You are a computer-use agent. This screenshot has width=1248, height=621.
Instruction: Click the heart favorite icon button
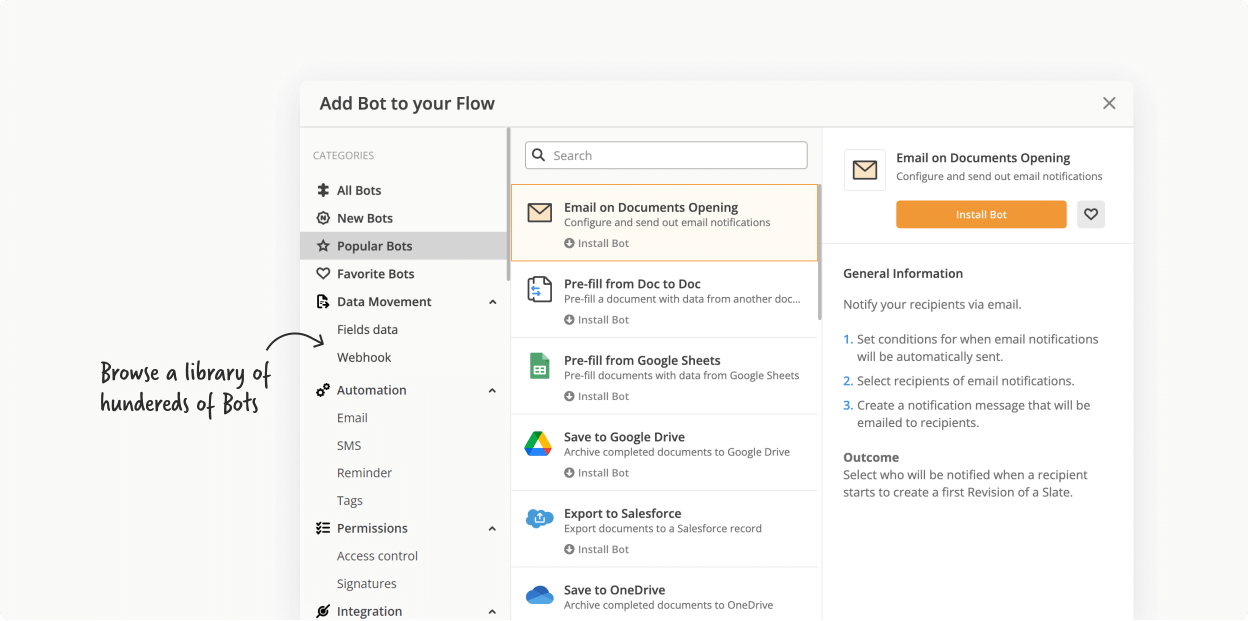click(x=1091, y=214)
